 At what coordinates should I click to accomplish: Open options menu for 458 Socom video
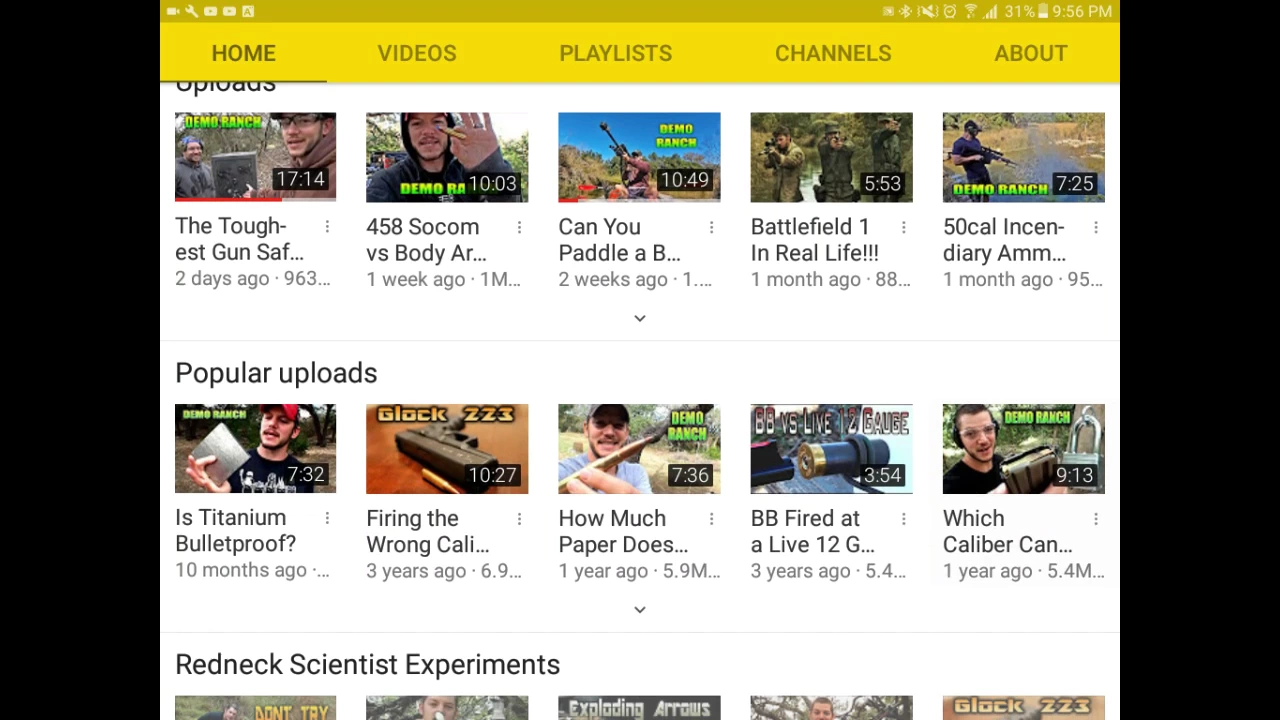[519, 228]
